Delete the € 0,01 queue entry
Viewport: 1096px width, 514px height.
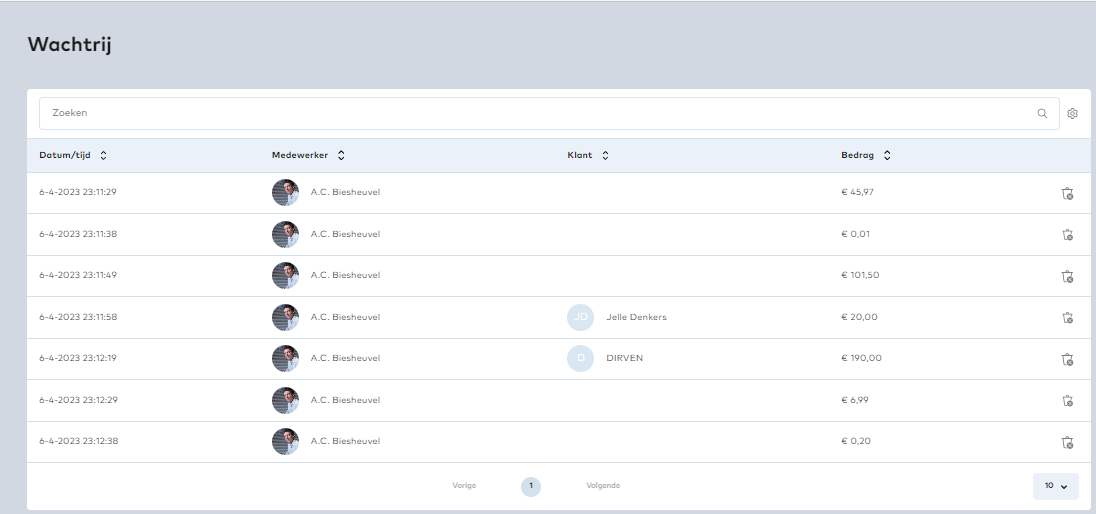(1067, 235)
